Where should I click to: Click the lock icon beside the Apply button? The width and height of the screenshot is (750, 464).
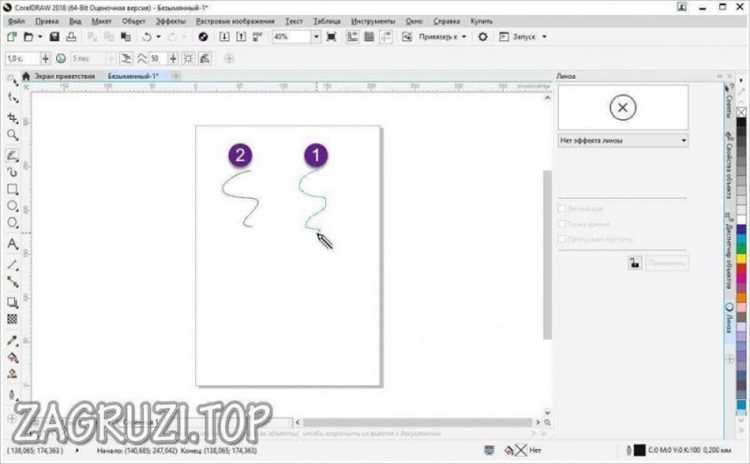point(635,262)
